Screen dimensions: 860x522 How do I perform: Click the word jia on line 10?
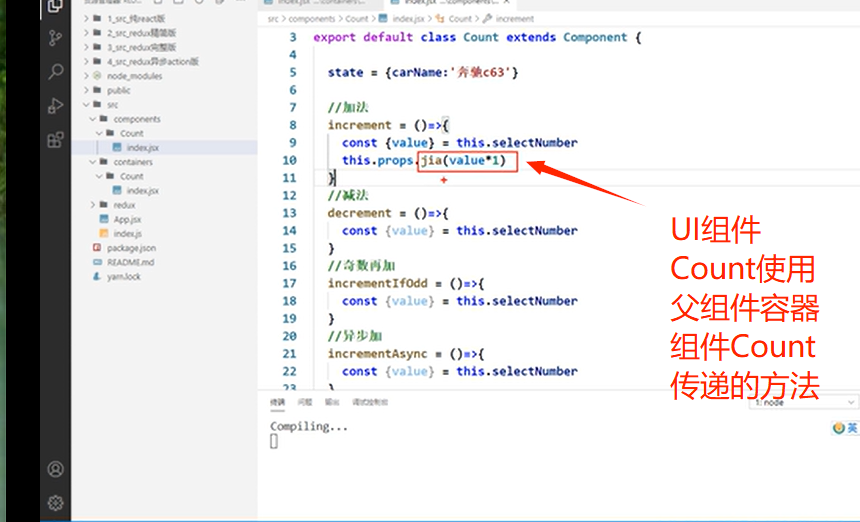(x=432, y=160)
